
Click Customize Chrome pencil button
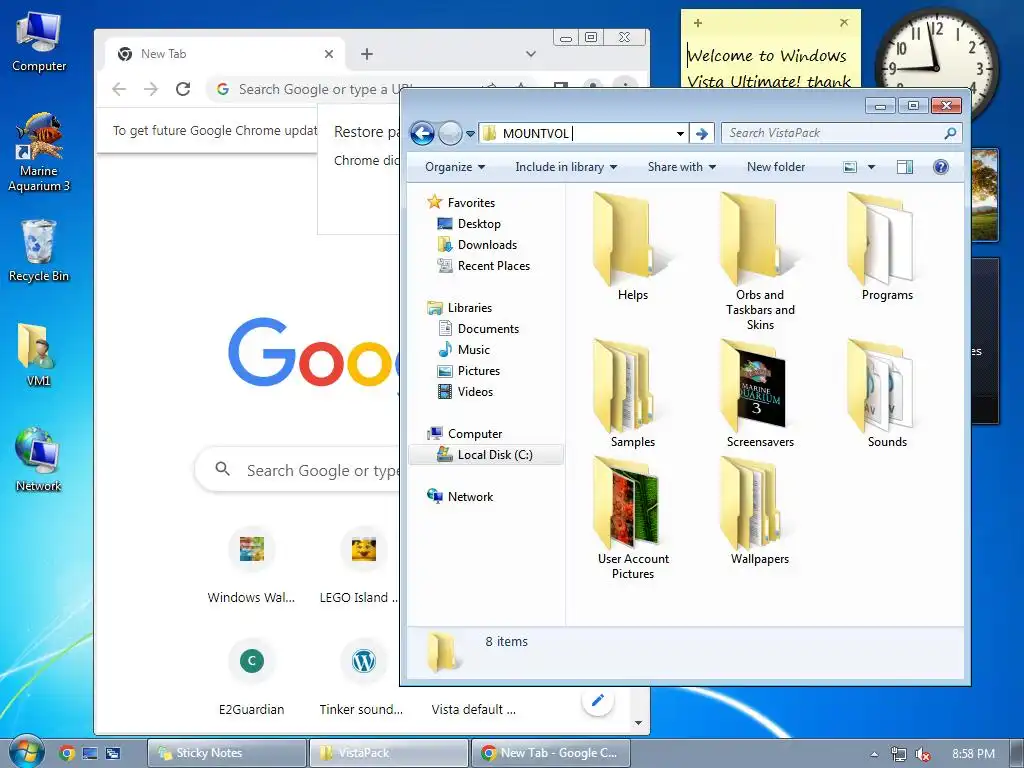(x=597, y=701)
